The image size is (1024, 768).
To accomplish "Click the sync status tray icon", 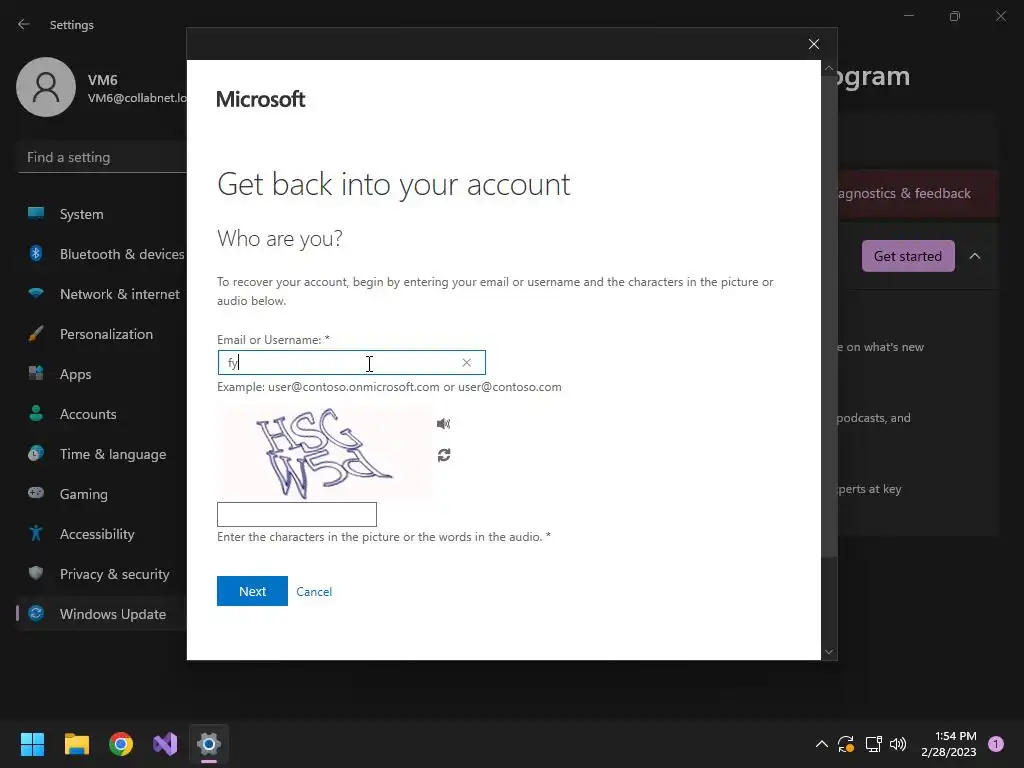I will click(846, 744).
